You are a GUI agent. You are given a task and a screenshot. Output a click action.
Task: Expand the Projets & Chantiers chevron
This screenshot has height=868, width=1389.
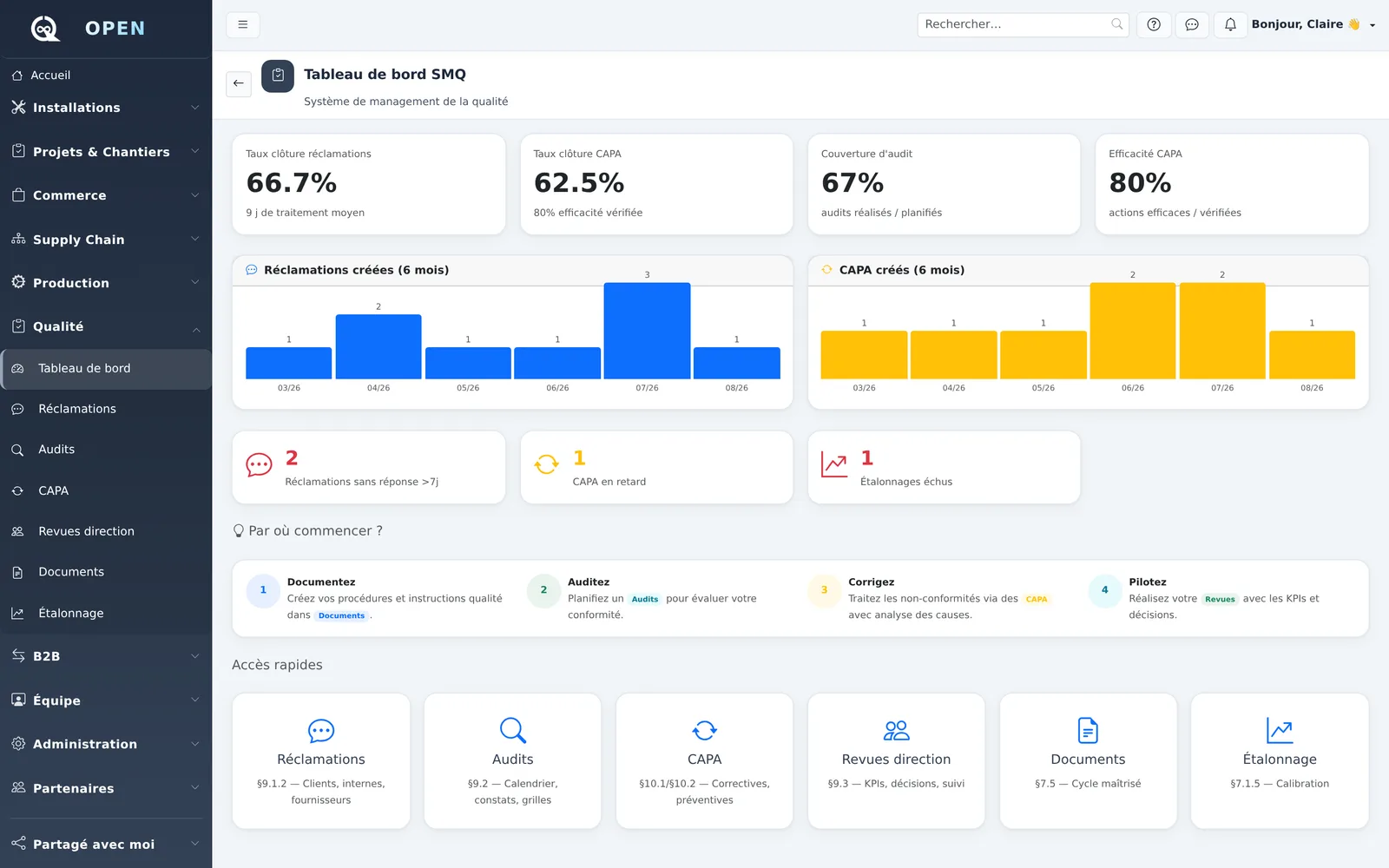[195, 151]
